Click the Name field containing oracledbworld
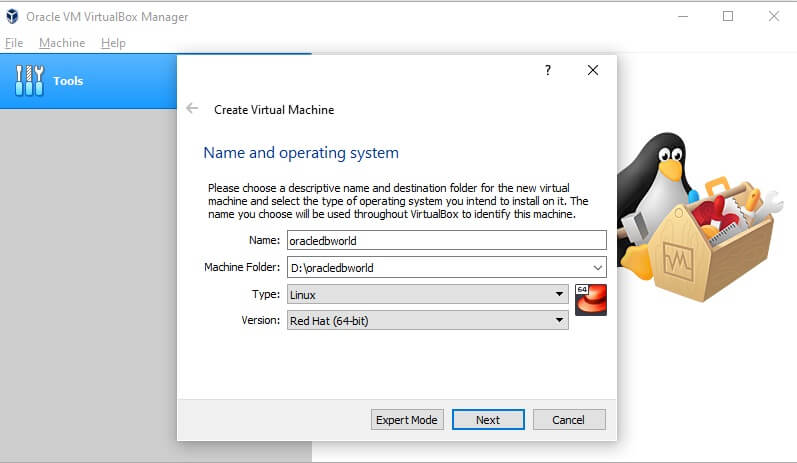Image resolution: width=797 pixels, height=463 pixels. pyautogui.click(x=447, y=240)
